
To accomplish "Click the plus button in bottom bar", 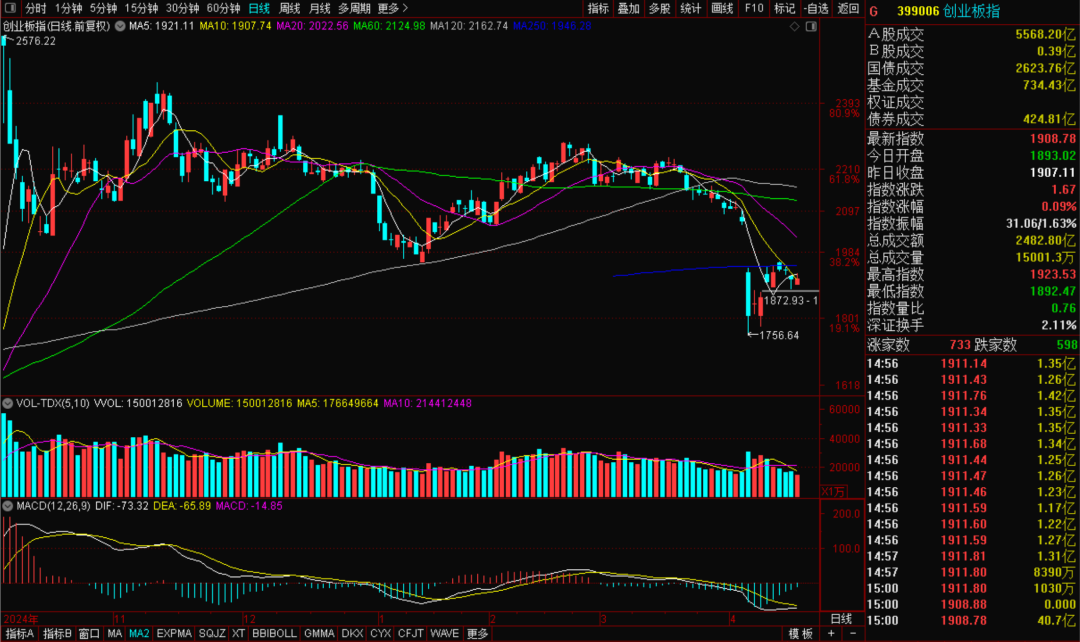I will click(x=831, y=634).
